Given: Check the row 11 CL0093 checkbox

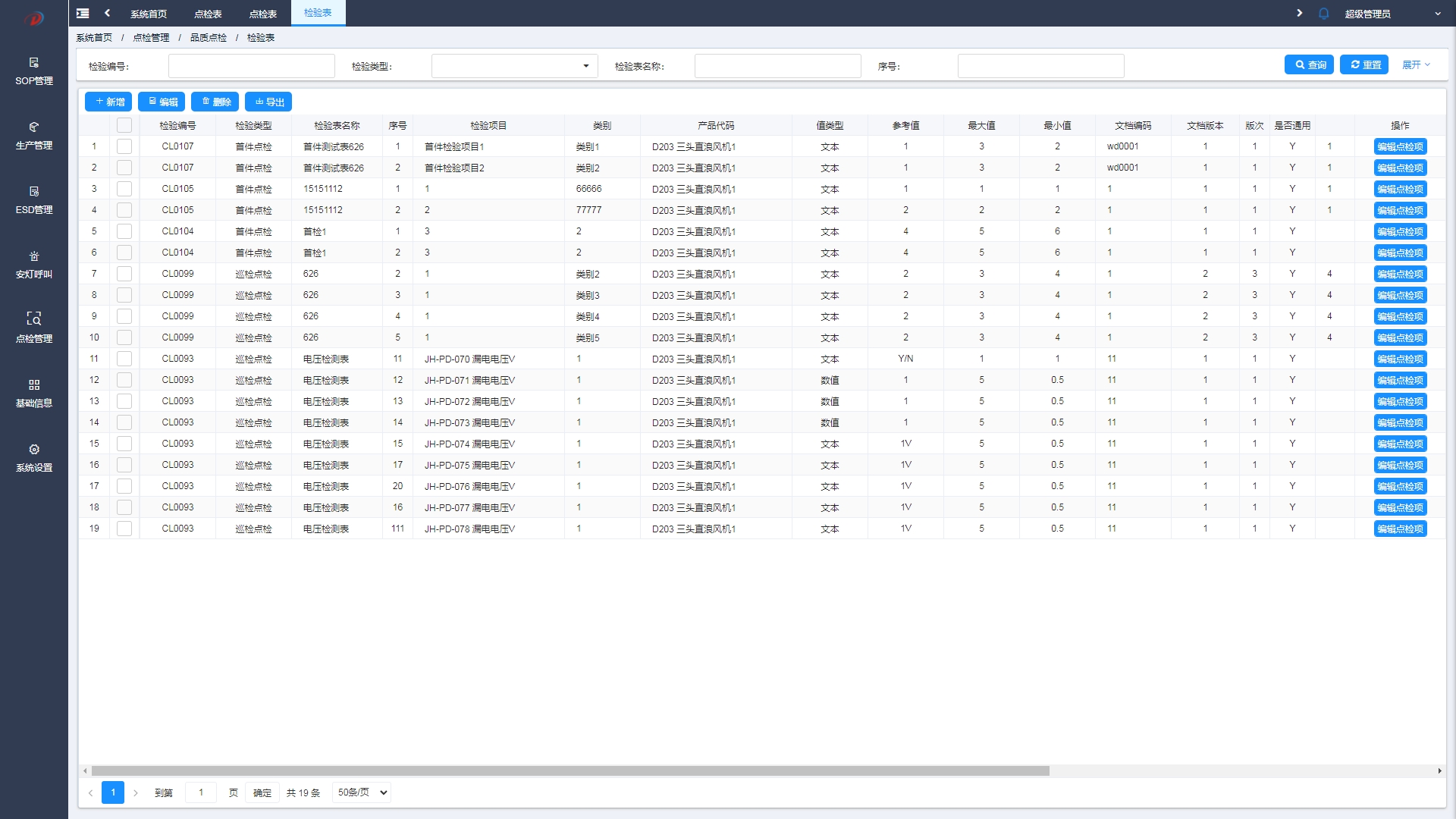Looking at the screenshot, I should 124,359.
